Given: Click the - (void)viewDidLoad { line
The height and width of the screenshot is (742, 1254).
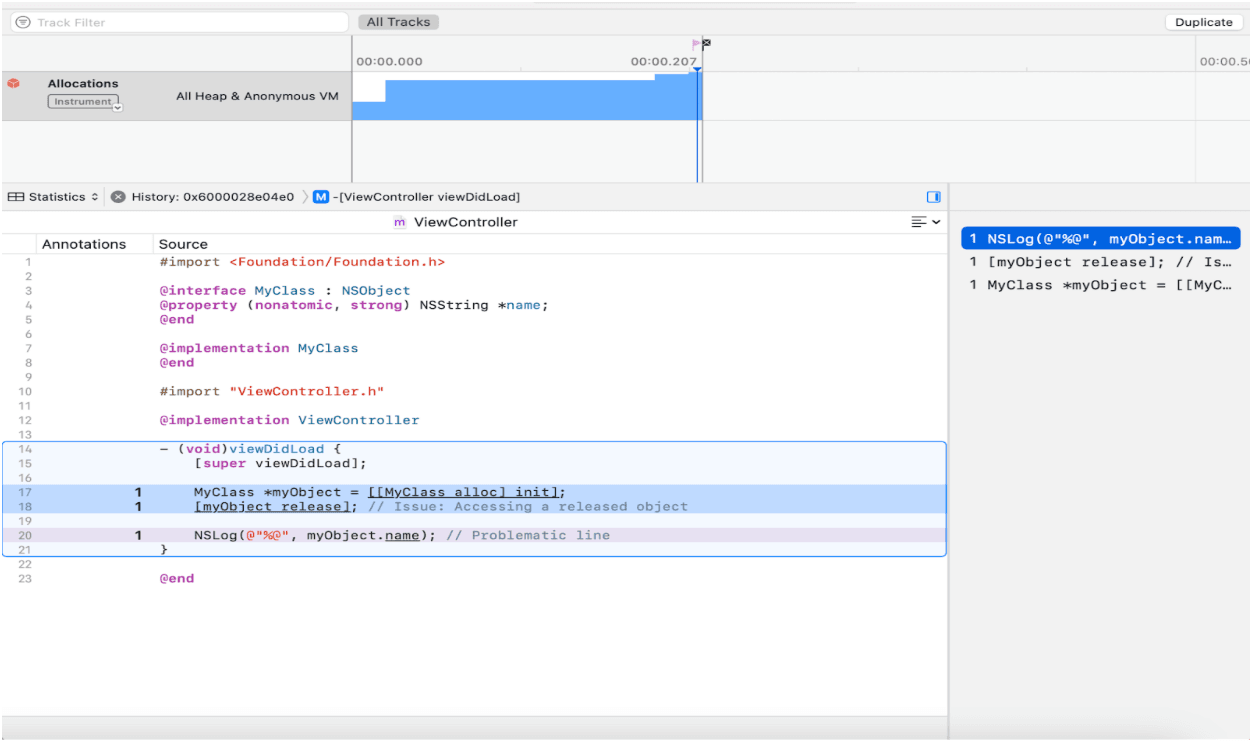Looking at the screenshot, I should (x=250, y=449).
